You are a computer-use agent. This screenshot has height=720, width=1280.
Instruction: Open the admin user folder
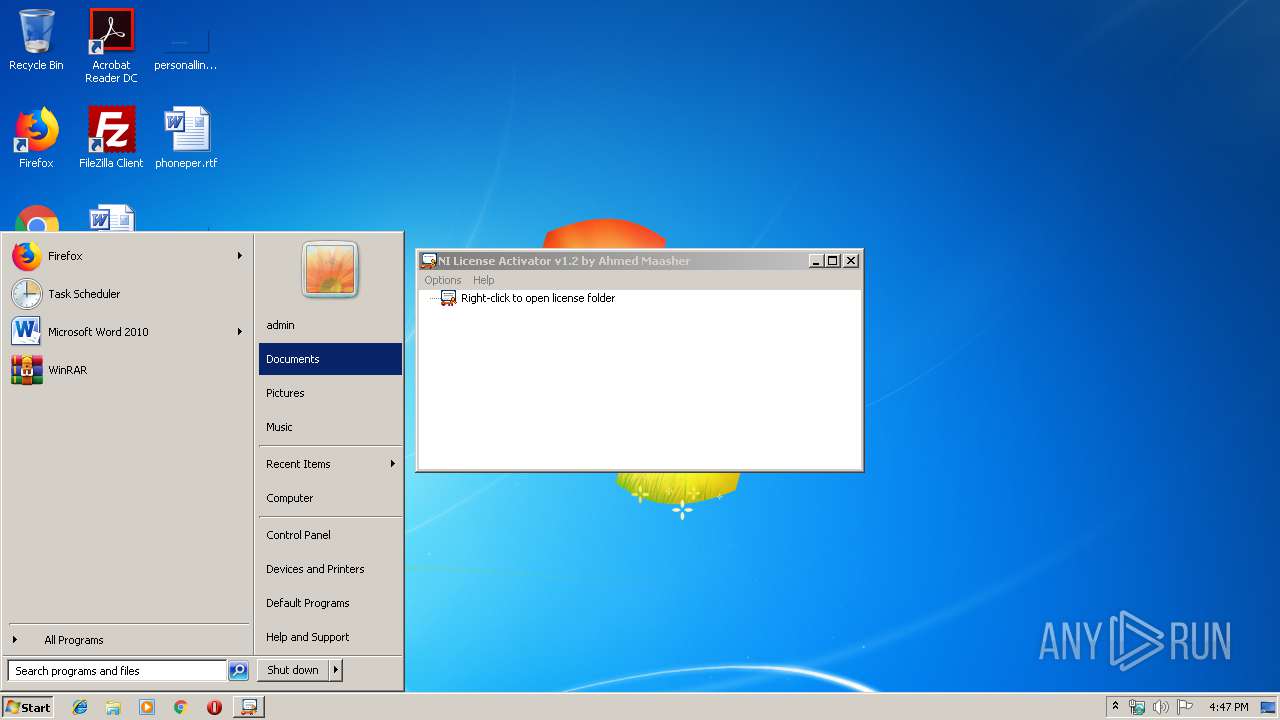pos(330,325)
